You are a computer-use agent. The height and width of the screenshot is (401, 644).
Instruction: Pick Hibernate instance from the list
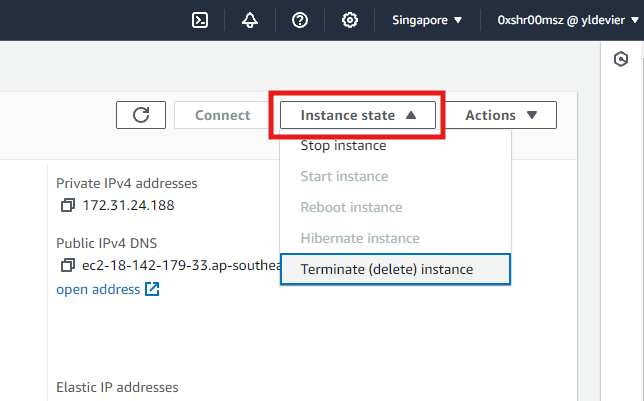359,238
